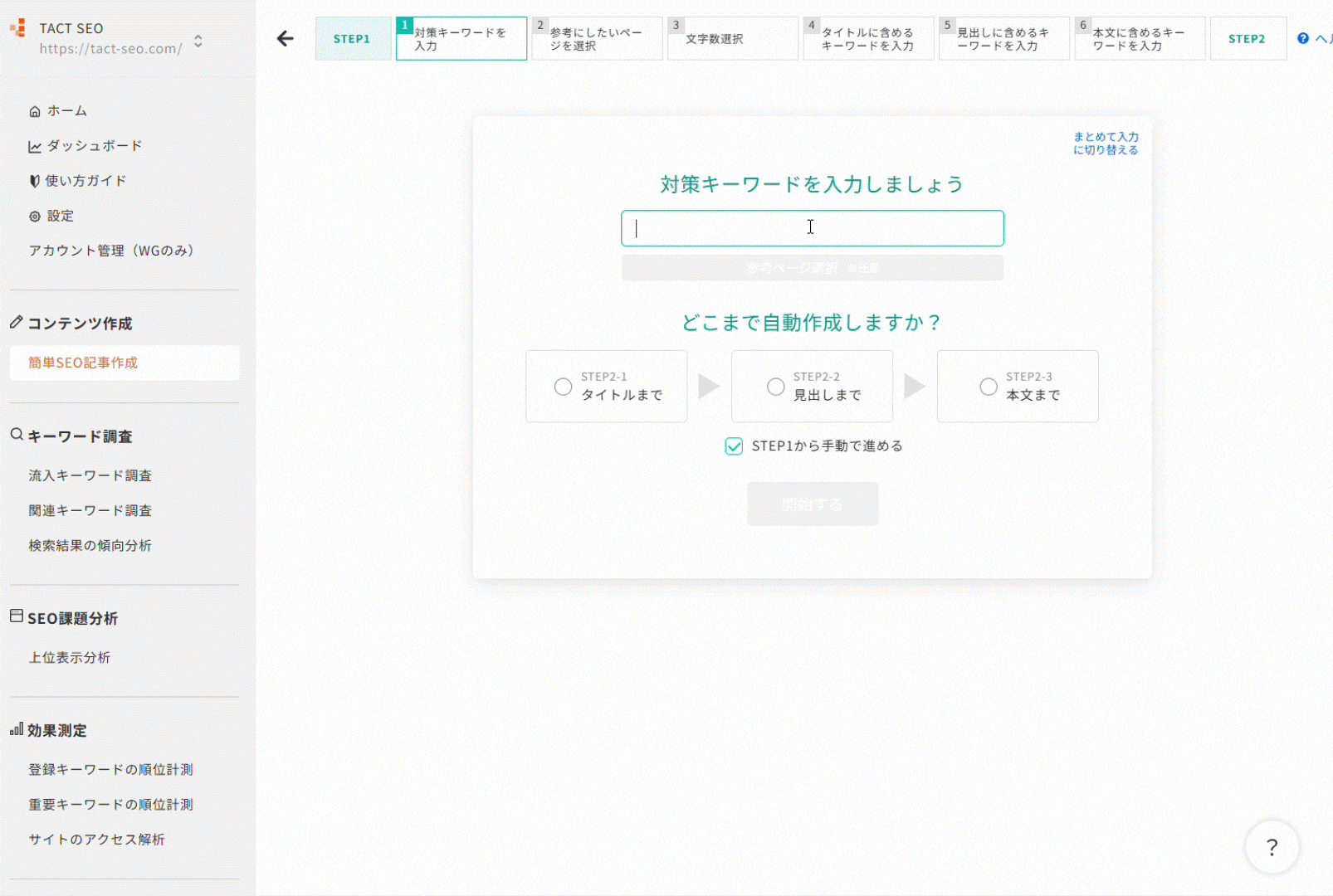This screenshot has width=1333, height=896.
Task: Click the shield icon beside 使い方ガイド
Action: click(x=35, y=181)
